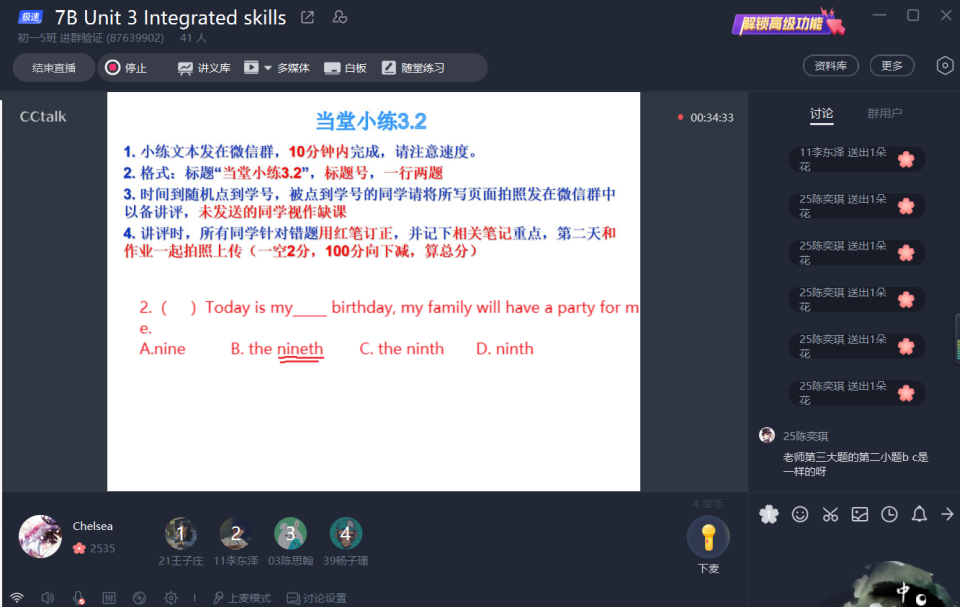Open the emoji picker in chat toolbar
The width and height of the screenshot is (960, 607).
pos(800,515)
